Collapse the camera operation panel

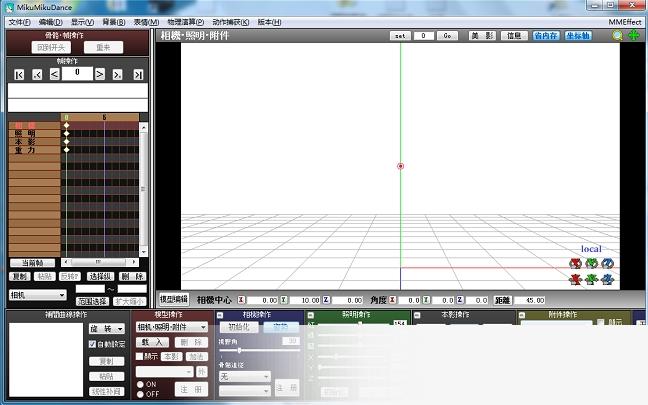click(x=220, y=315)
